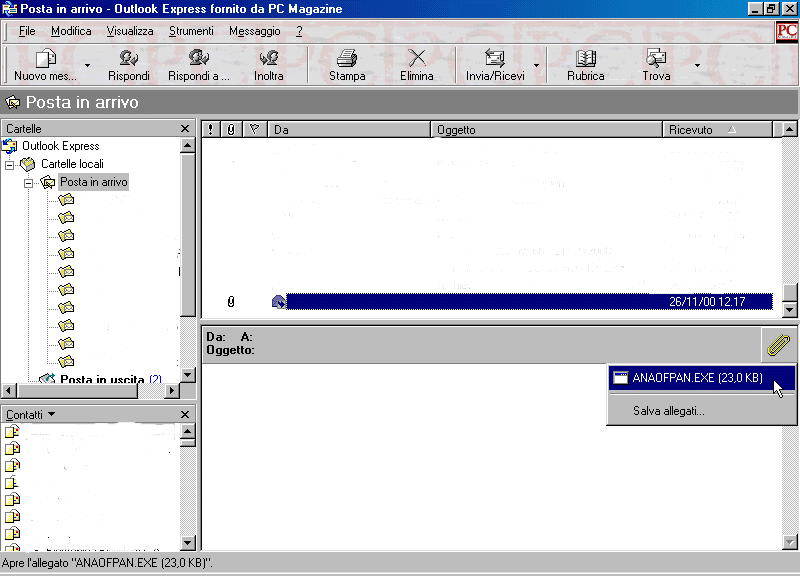Delete the message with Elimina
The height and width of the screenshot is (576, 800).
(416, 64)
